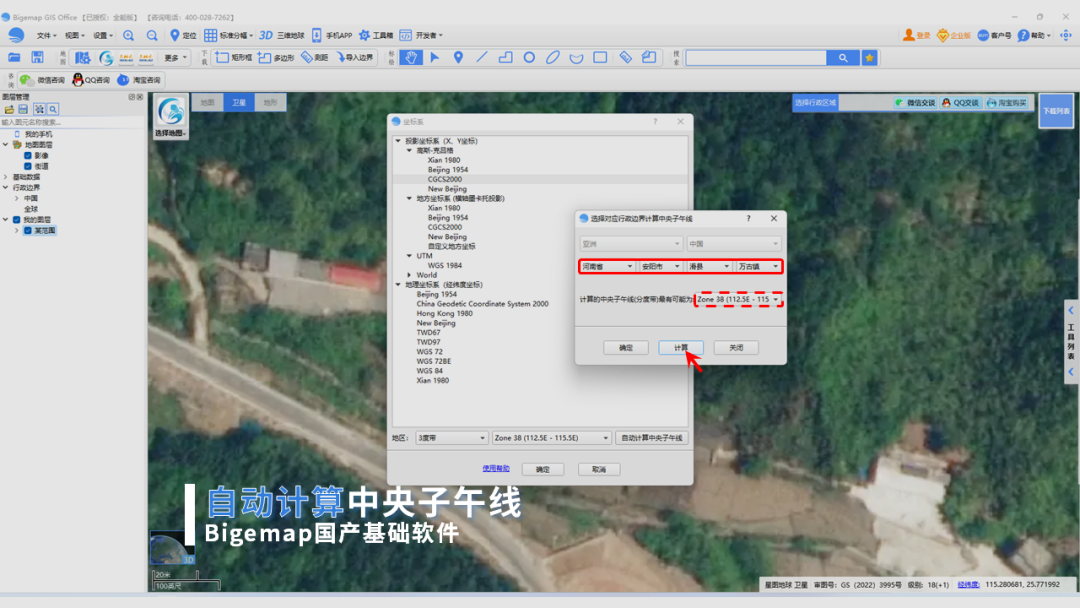Open the 3度带 zone type dropdown

[x=451, y=438]
